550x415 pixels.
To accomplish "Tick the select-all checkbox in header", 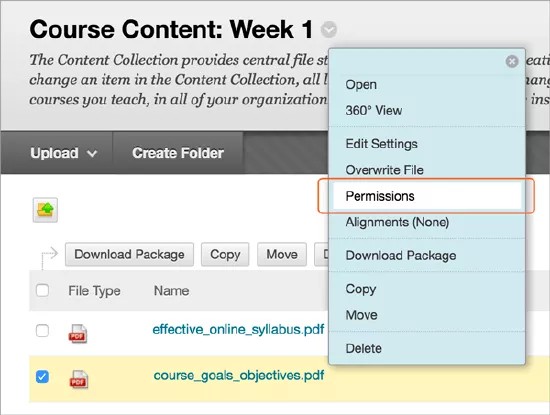I will pos(42,290).
